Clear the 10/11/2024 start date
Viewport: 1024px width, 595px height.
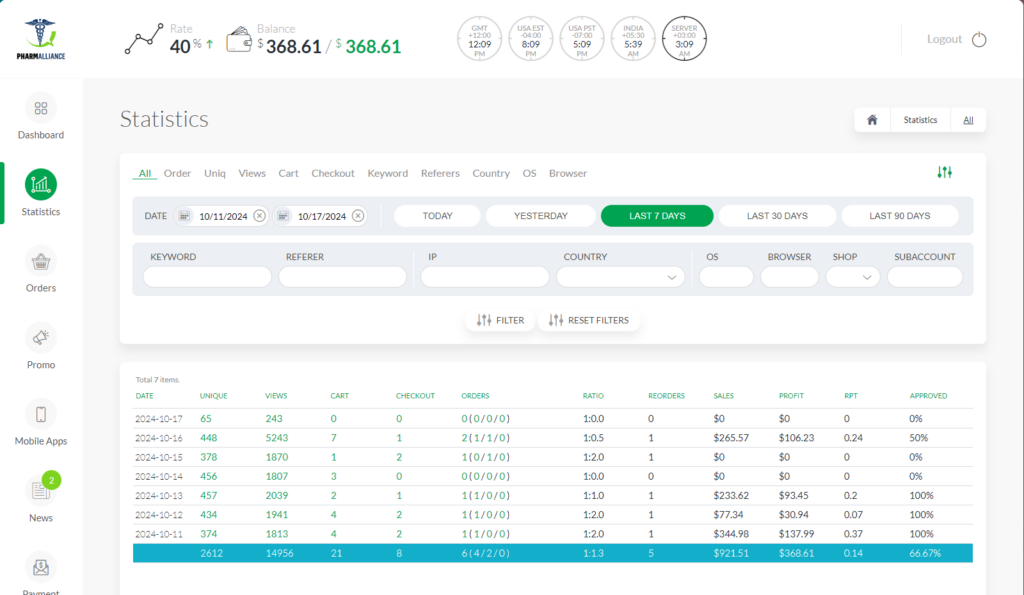pyautogui.click(x=259, y=216)
